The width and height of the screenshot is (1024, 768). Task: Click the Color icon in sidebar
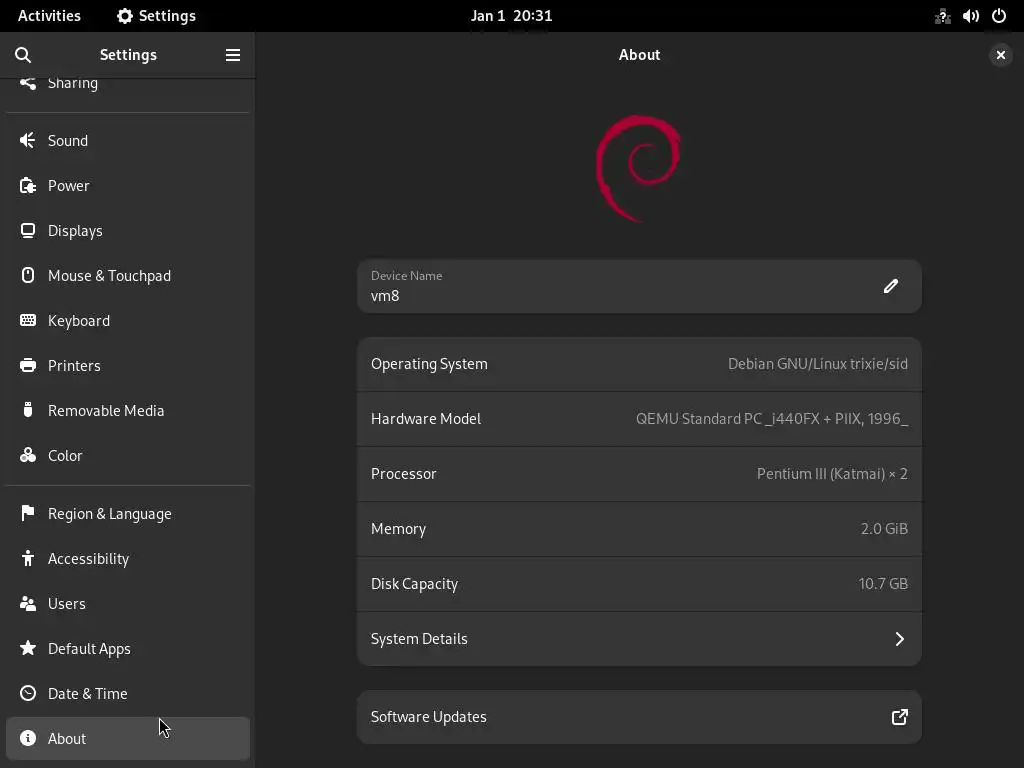(x=27, y=455)
